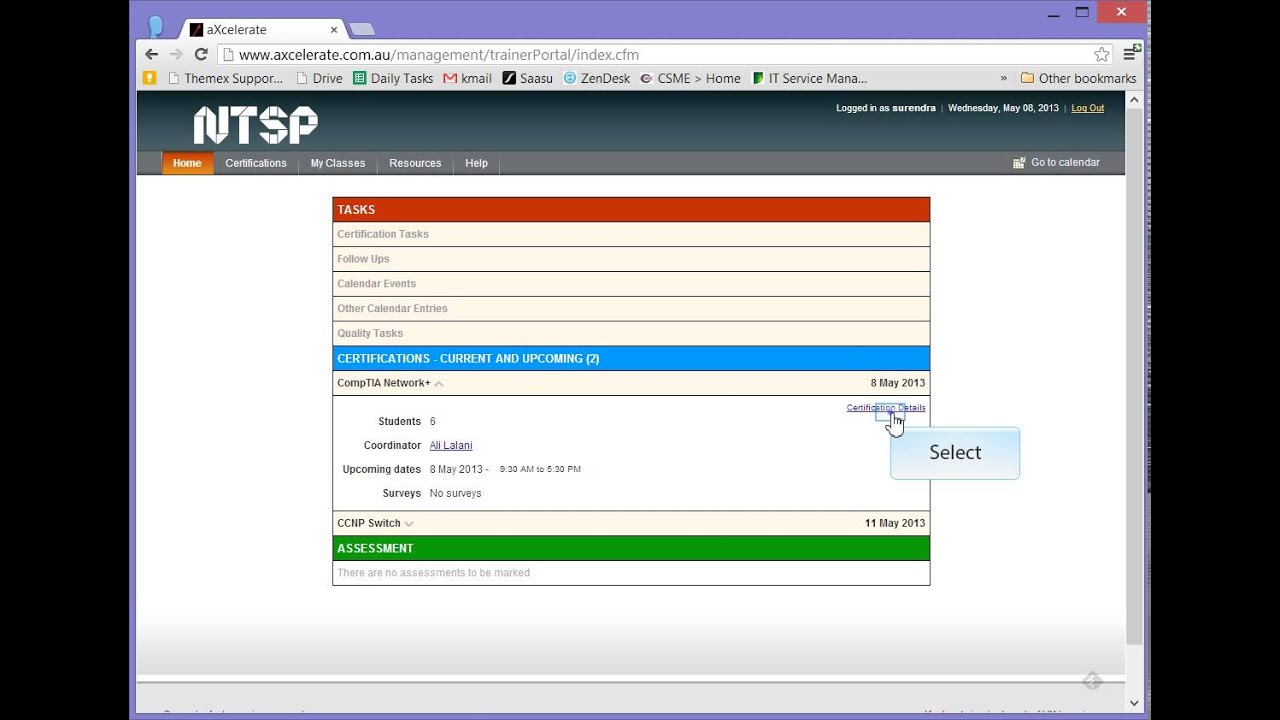This screenshot has height=720, width=1280.
Task: Expand the Certification Tasks section
Action: [x=631, y=234]
